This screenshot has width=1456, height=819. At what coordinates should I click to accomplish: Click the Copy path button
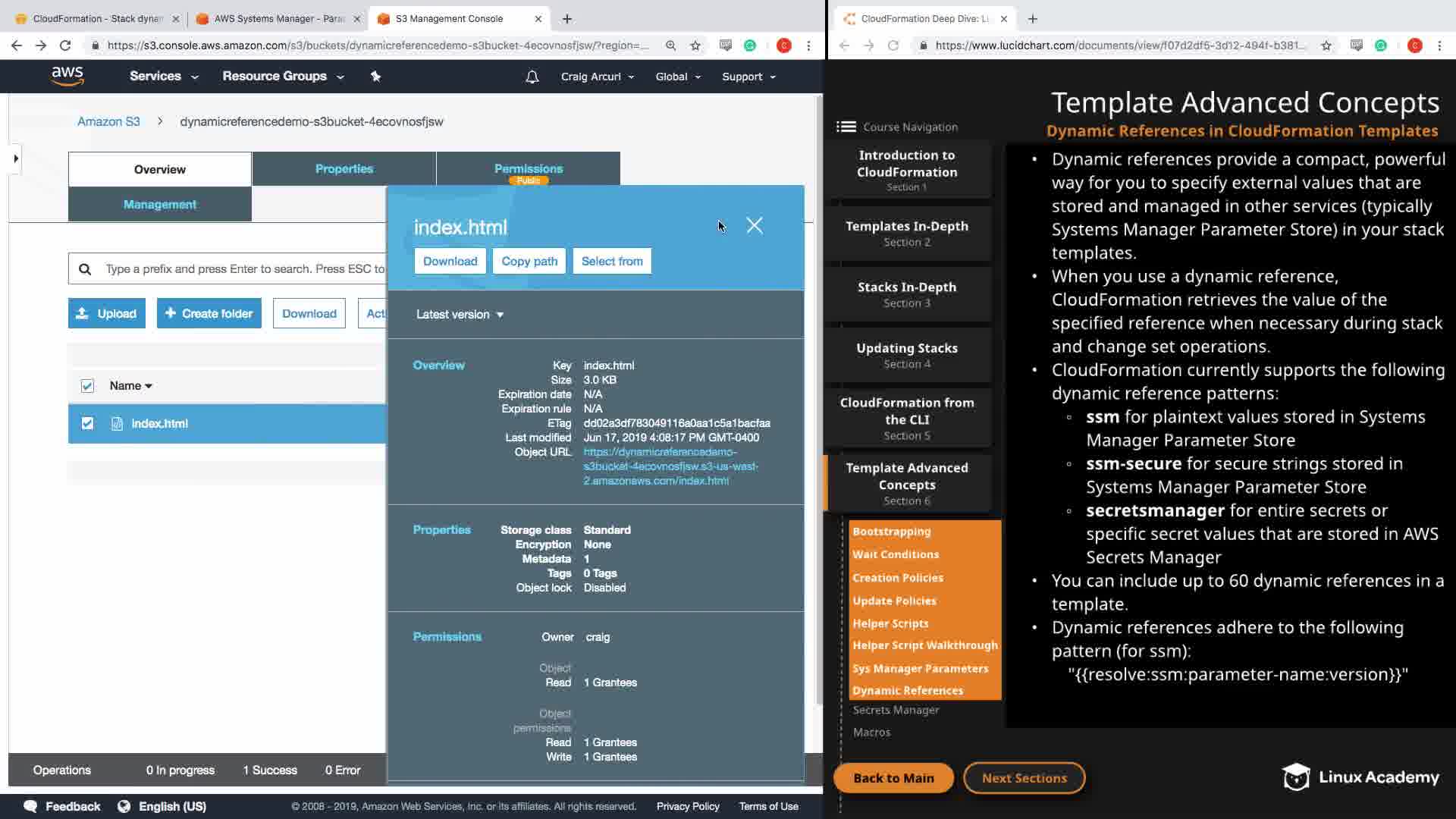pyautogui.click(x=529, y=261)
